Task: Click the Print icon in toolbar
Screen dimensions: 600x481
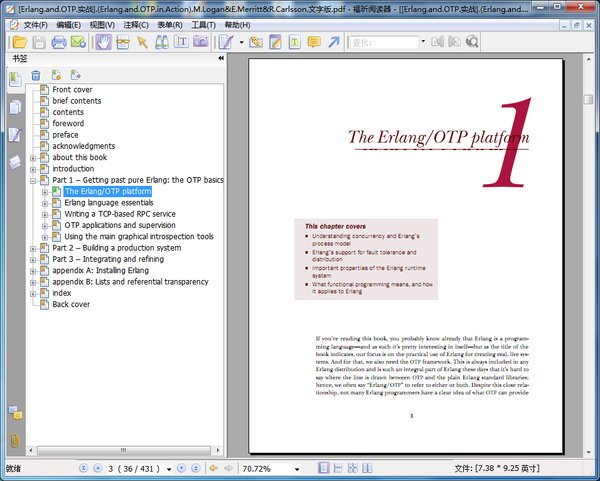Action: (59, 42)
